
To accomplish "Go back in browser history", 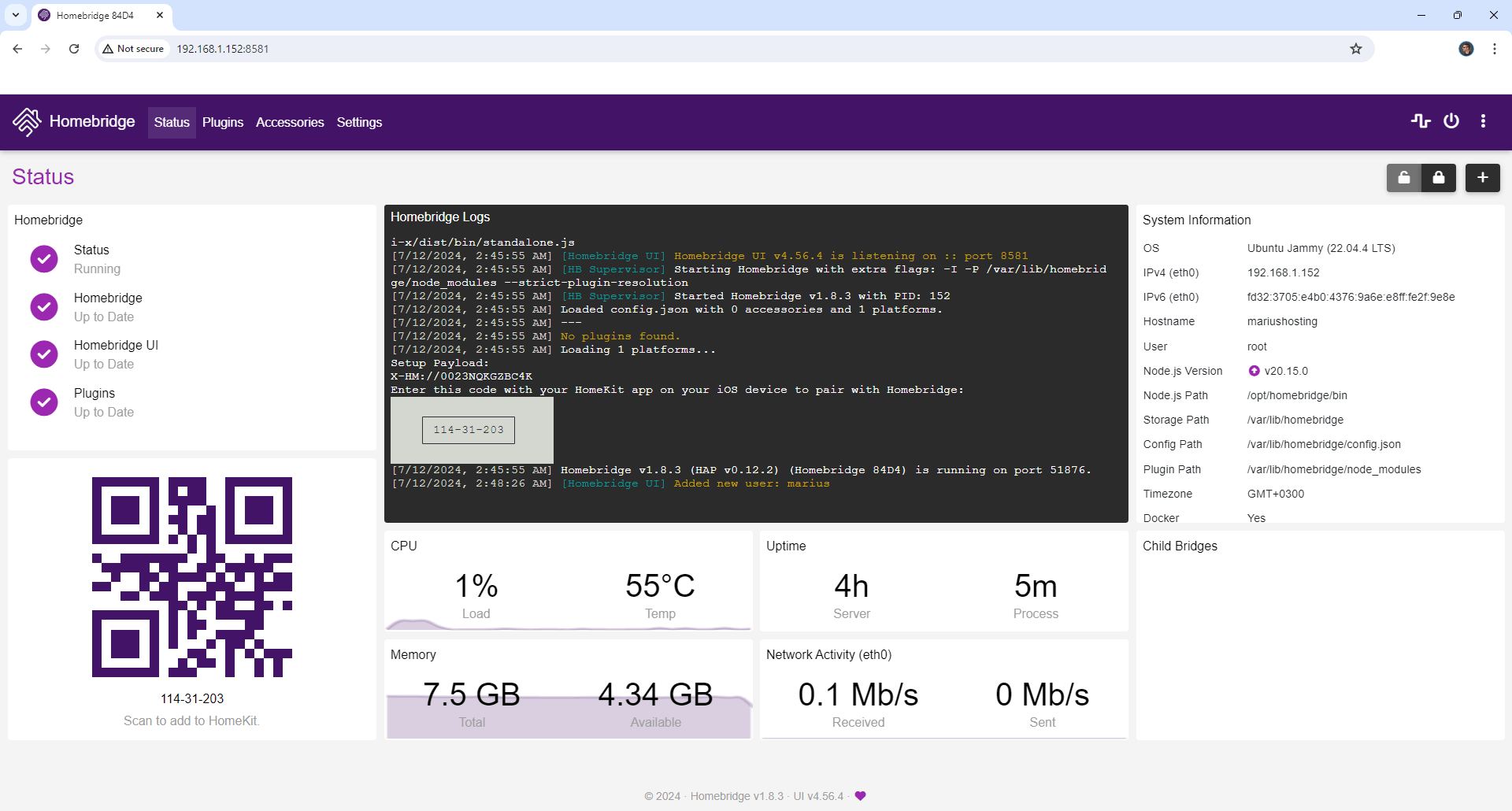I will (x=17, y=49).
